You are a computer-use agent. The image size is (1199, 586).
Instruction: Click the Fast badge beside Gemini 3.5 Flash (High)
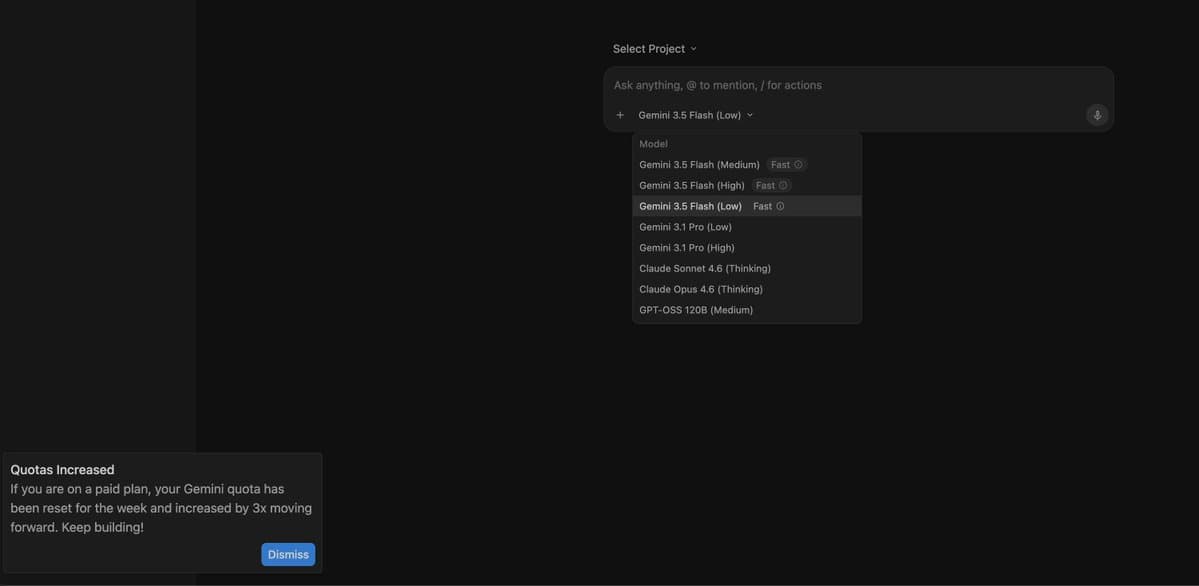[x=772, y=185]
